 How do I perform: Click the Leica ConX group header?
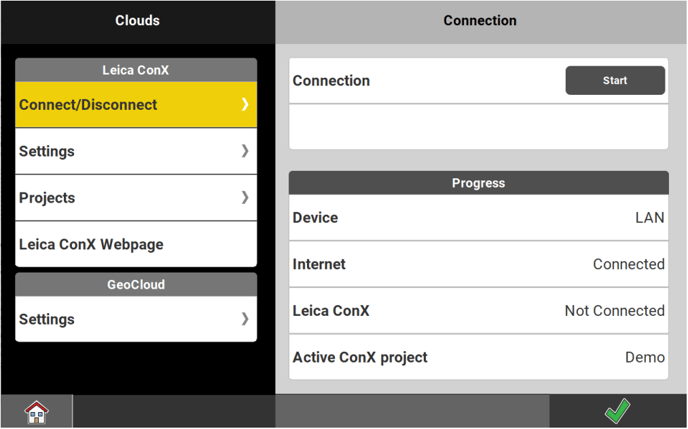(136, 70)
